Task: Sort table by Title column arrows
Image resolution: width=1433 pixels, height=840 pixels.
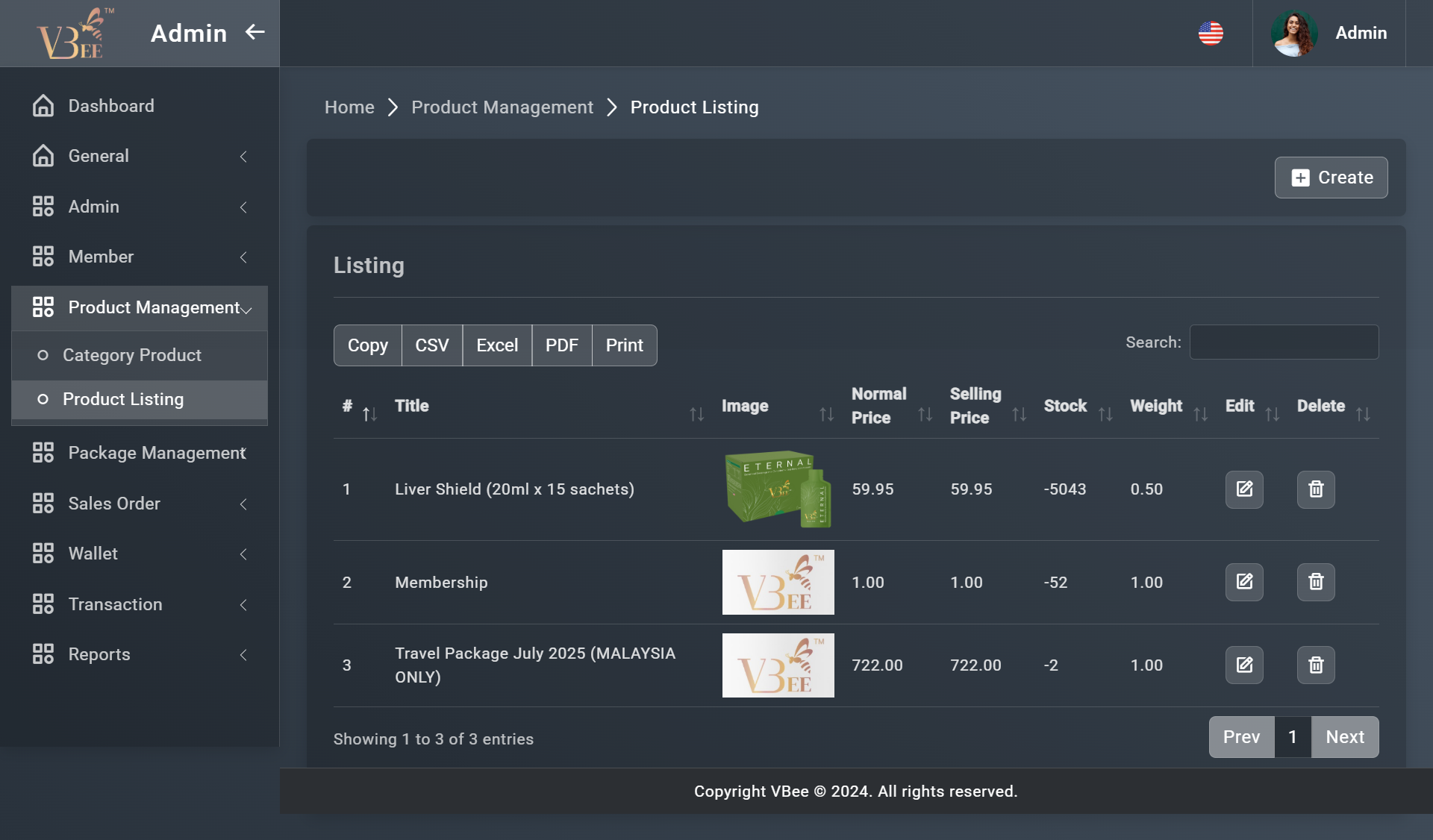Action: coord(696,414)
